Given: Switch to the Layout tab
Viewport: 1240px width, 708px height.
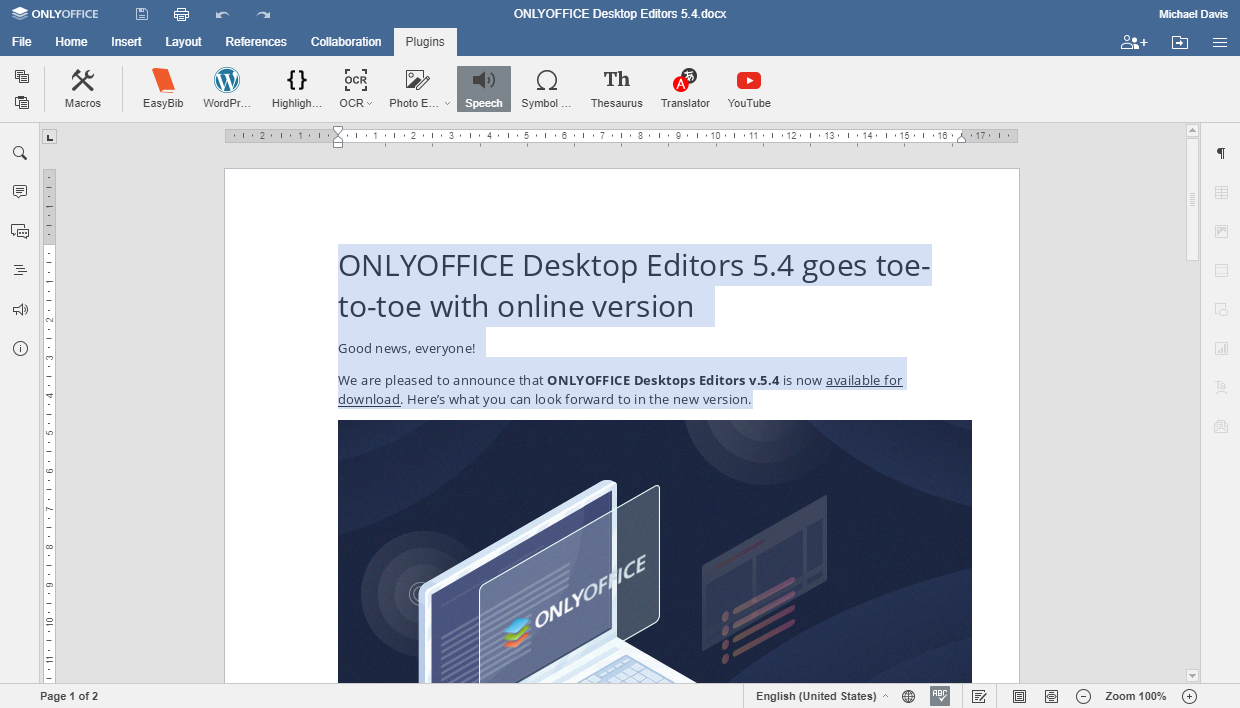Looking at the screenshot, I should click(184, 42).
